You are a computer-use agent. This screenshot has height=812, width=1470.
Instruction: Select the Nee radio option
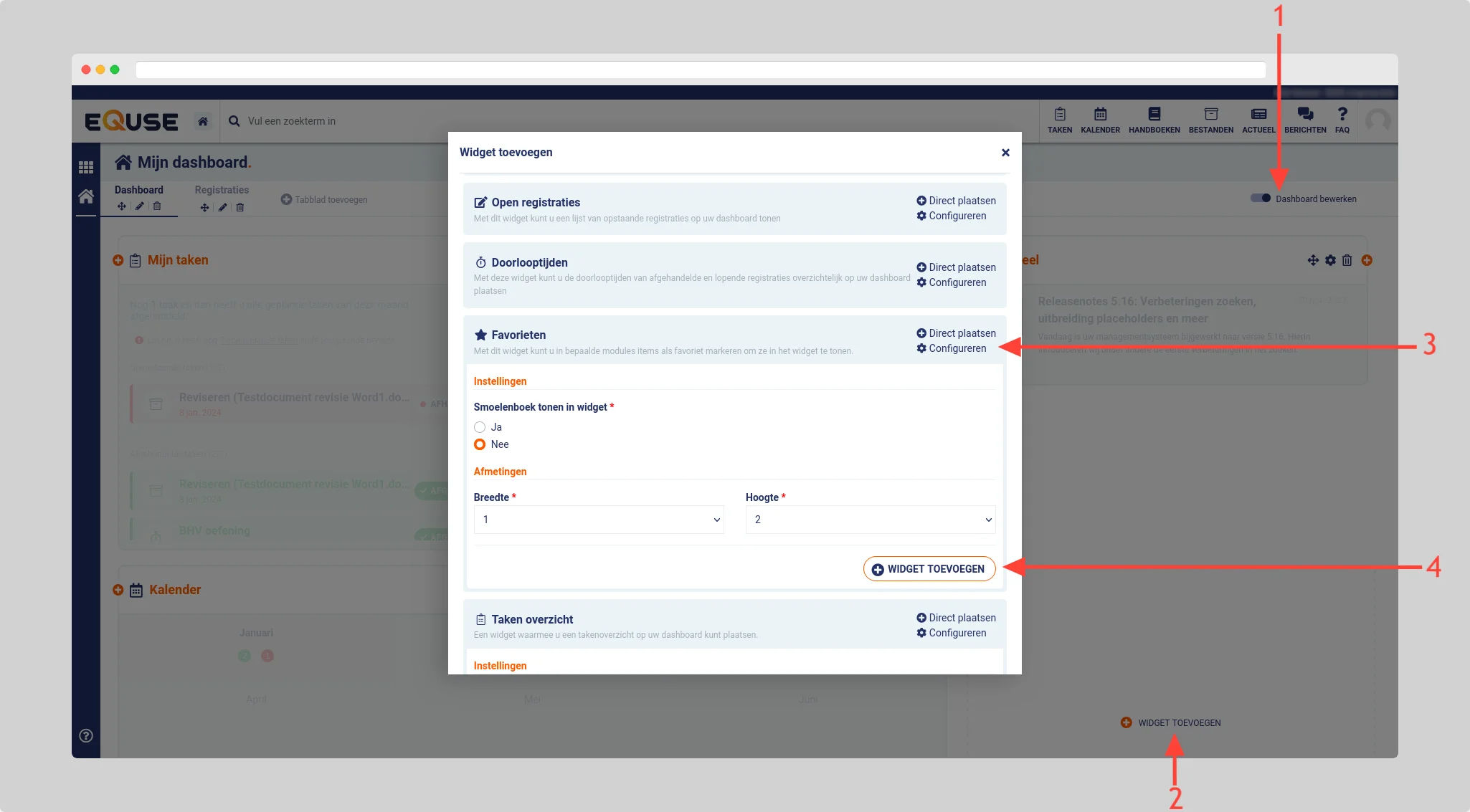click(x=480, y=444)
